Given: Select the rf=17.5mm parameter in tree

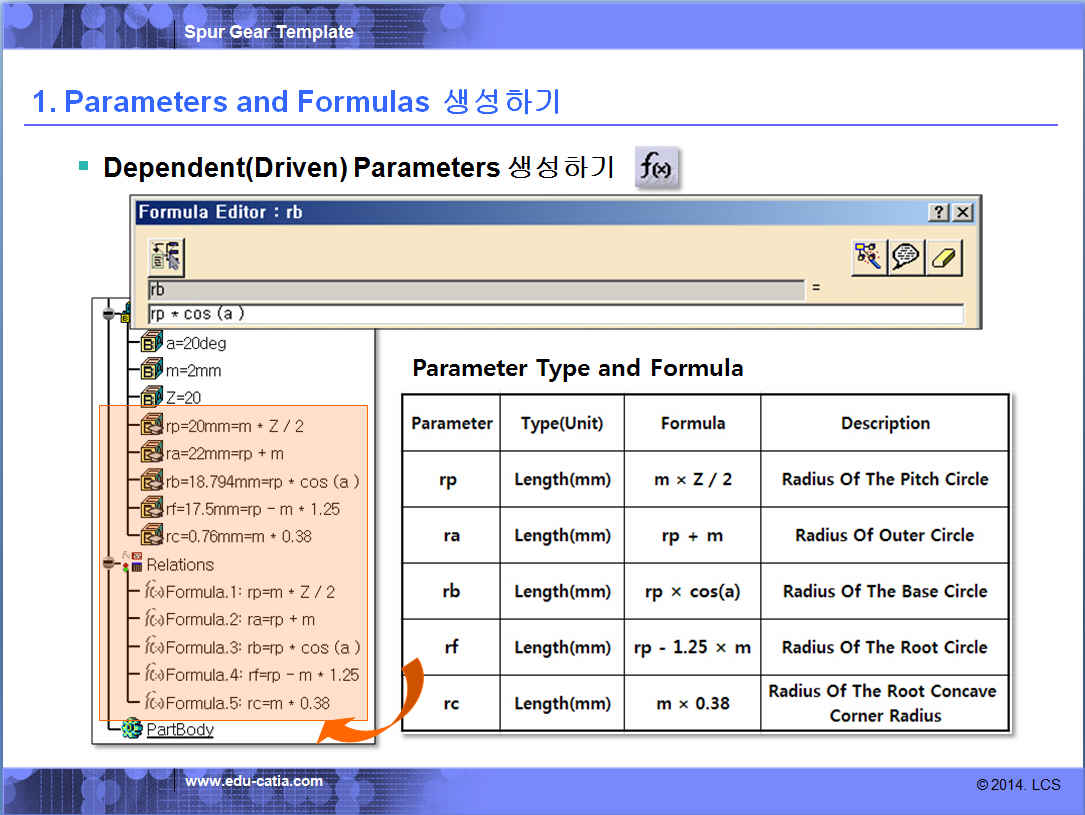Looking at the screenshot, I should (252, 509).
